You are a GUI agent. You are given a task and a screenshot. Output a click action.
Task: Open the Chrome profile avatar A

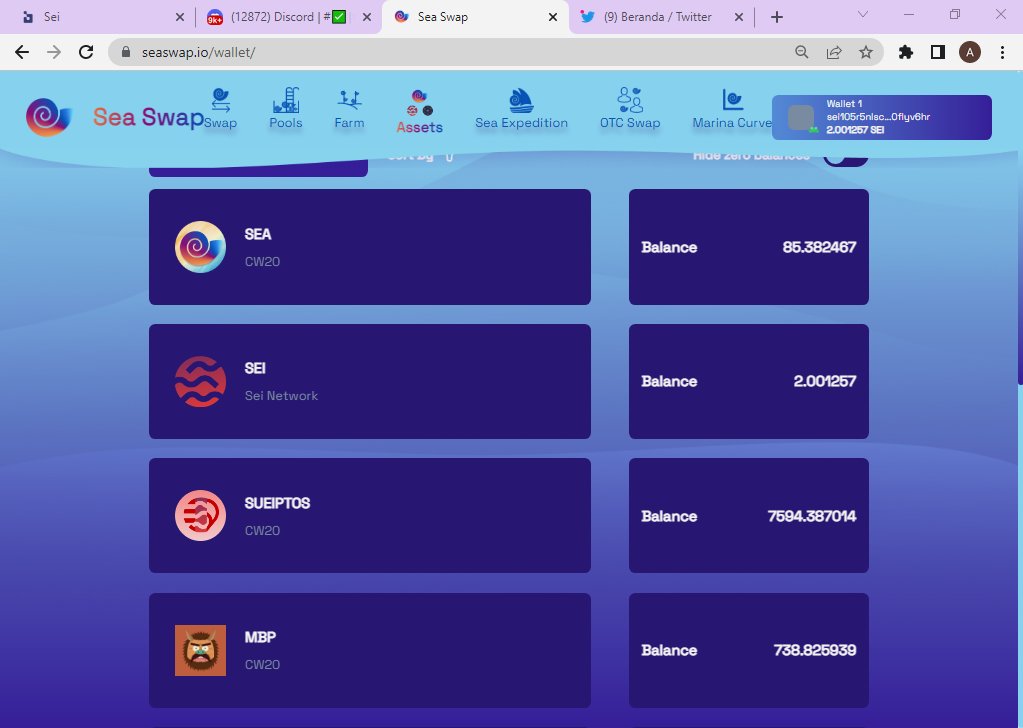(x=970, y=52)
